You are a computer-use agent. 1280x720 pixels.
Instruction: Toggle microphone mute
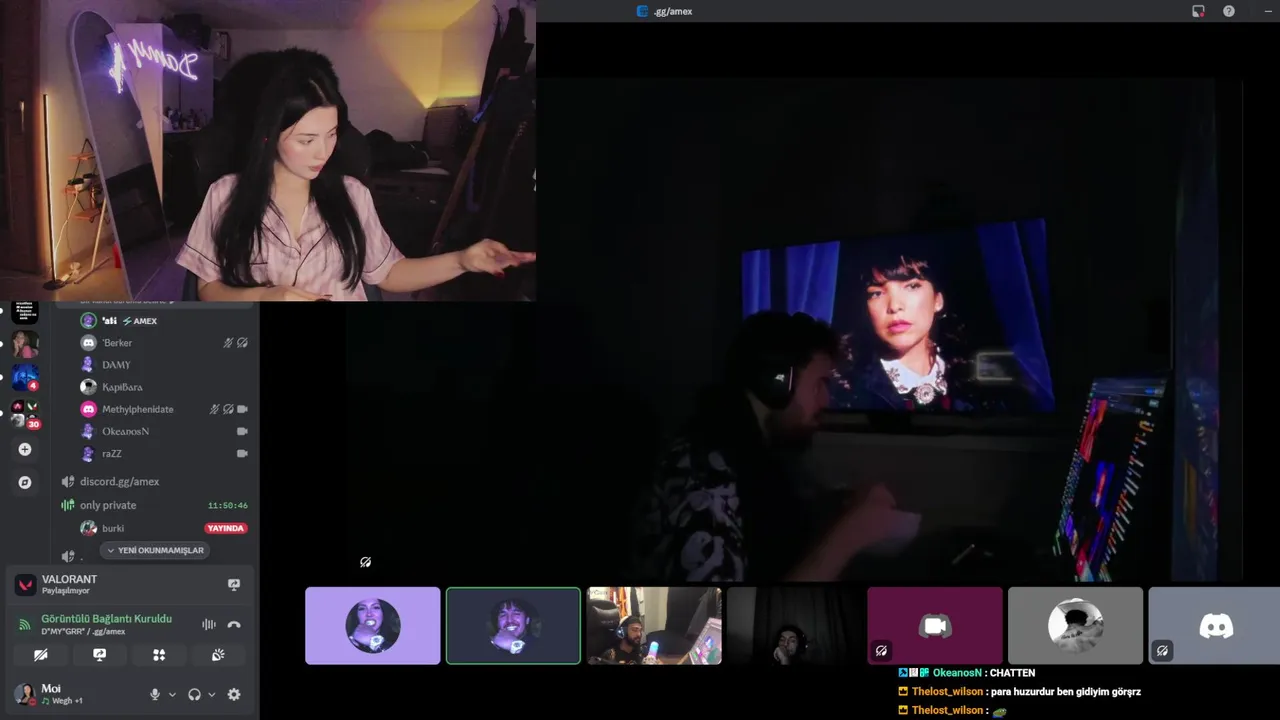(x=155, y=694)
